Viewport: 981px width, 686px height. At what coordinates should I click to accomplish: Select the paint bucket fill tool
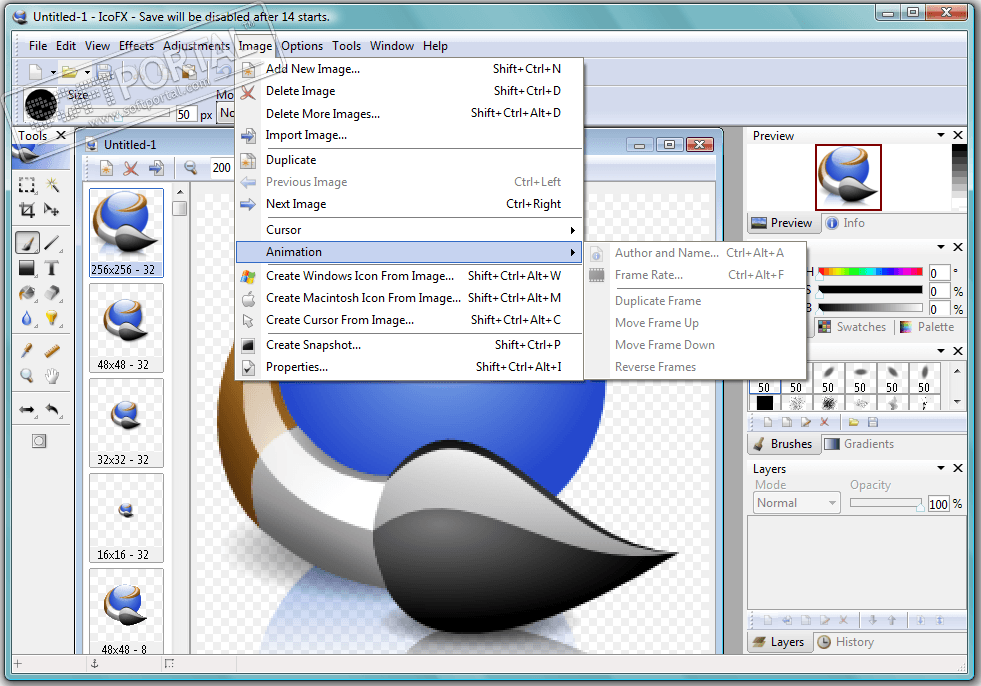tap(27, 293)
